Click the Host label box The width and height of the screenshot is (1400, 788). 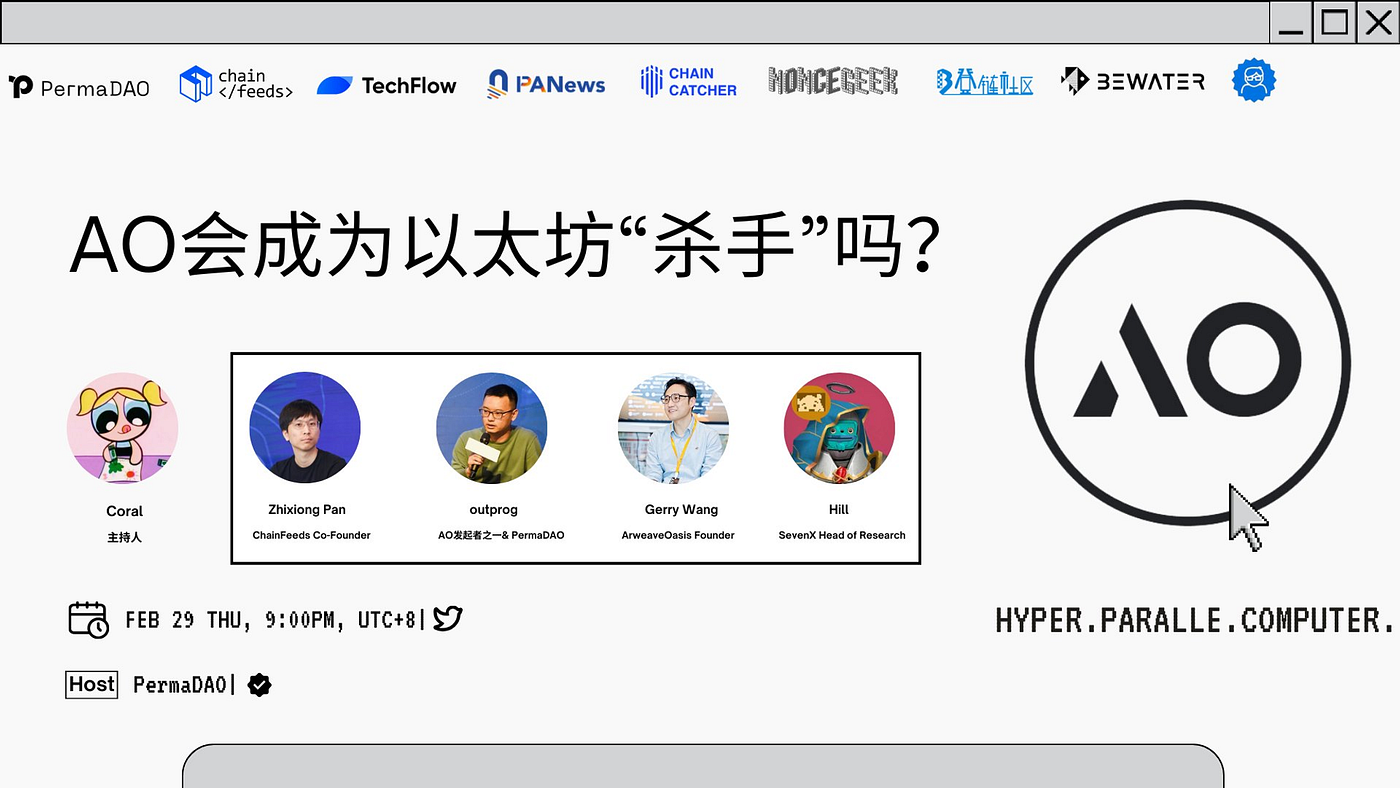pos(91,684)
